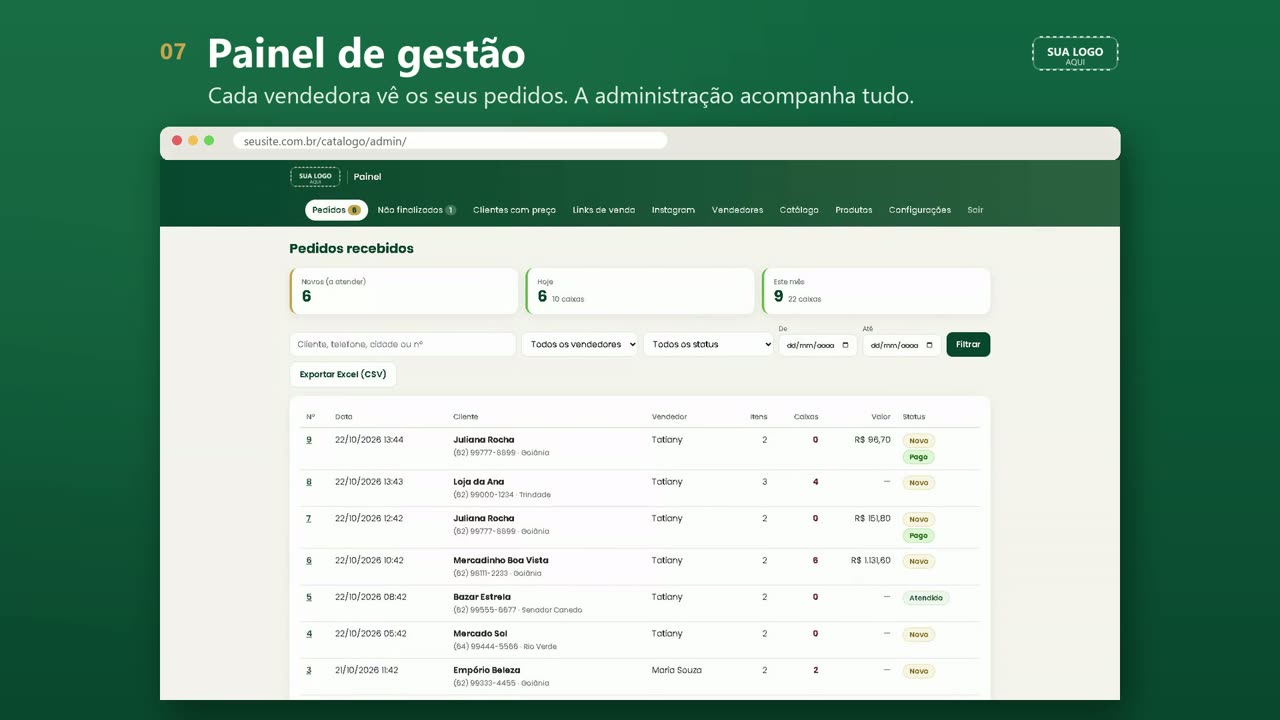Open order number 5
Screen dimensions: 1280x720
pos(309,597)
